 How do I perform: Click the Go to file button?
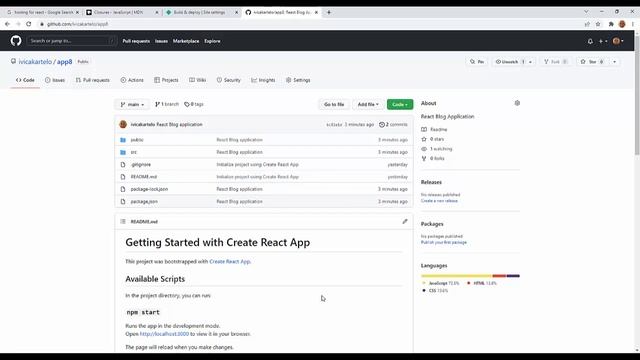(x=334, y=104)
